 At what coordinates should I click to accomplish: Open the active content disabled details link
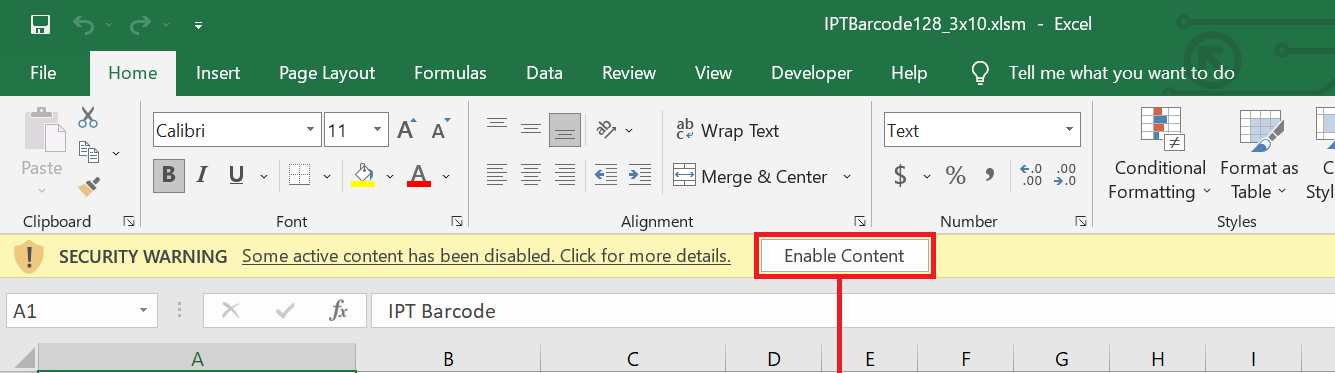[486, 256]
